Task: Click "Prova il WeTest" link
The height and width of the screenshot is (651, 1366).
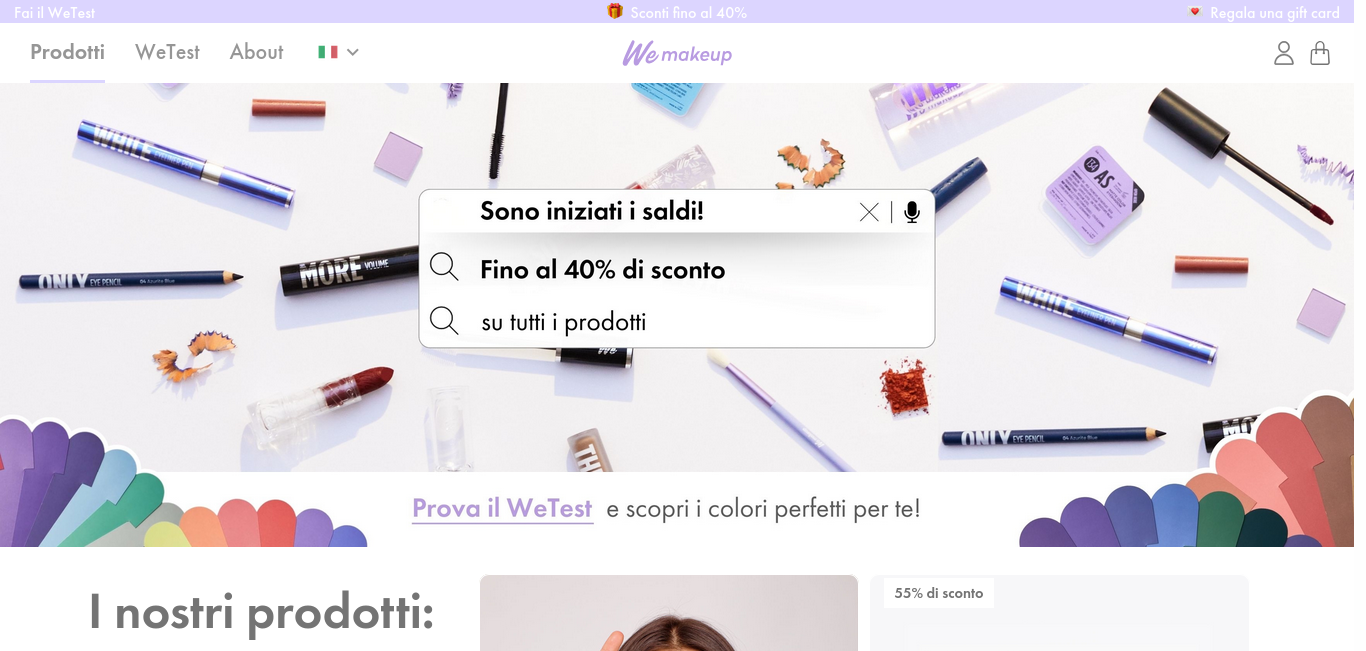Action: pyautogui.click(x=502, y=508)
